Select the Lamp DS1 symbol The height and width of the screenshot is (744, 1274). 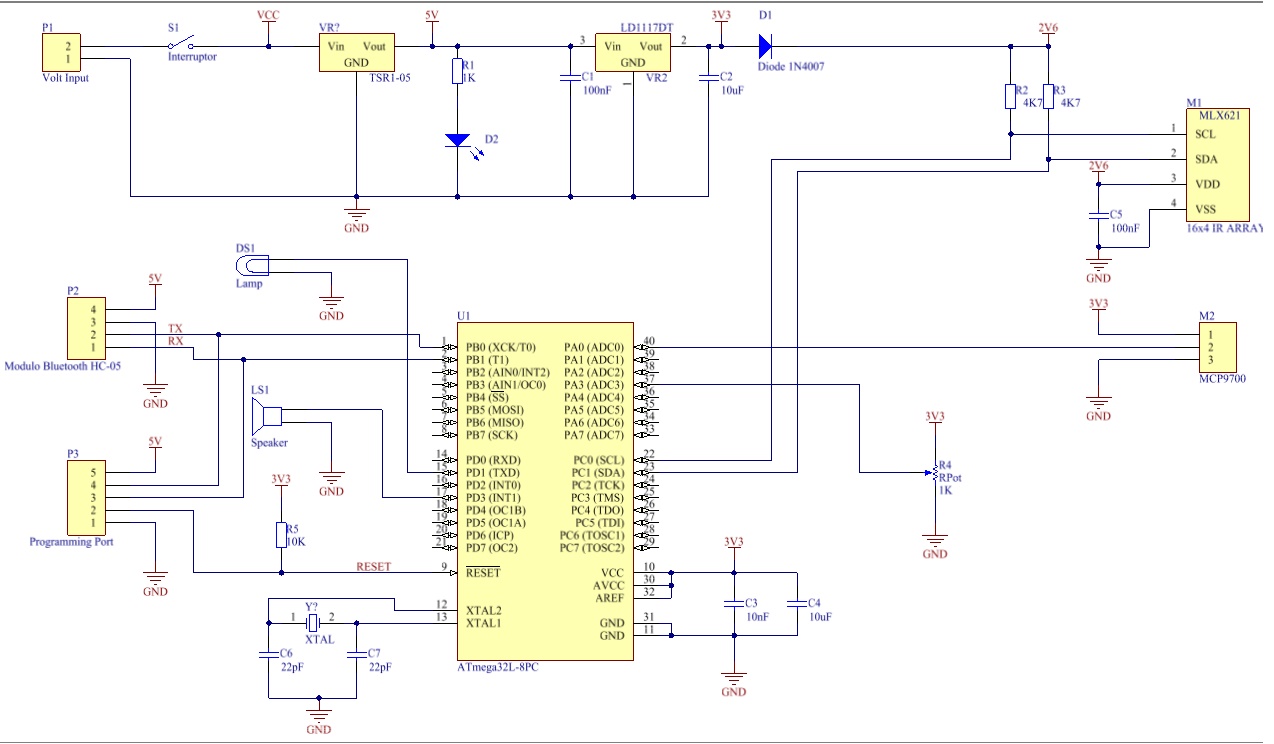254,263
